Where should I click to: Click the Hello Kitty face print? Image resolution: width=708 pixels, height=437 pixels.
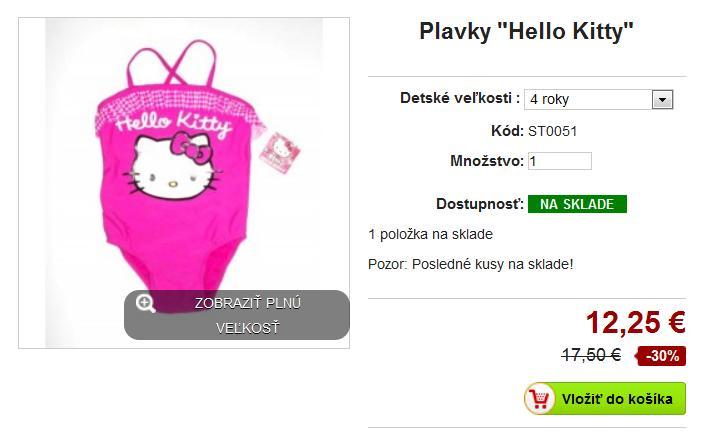172,166
